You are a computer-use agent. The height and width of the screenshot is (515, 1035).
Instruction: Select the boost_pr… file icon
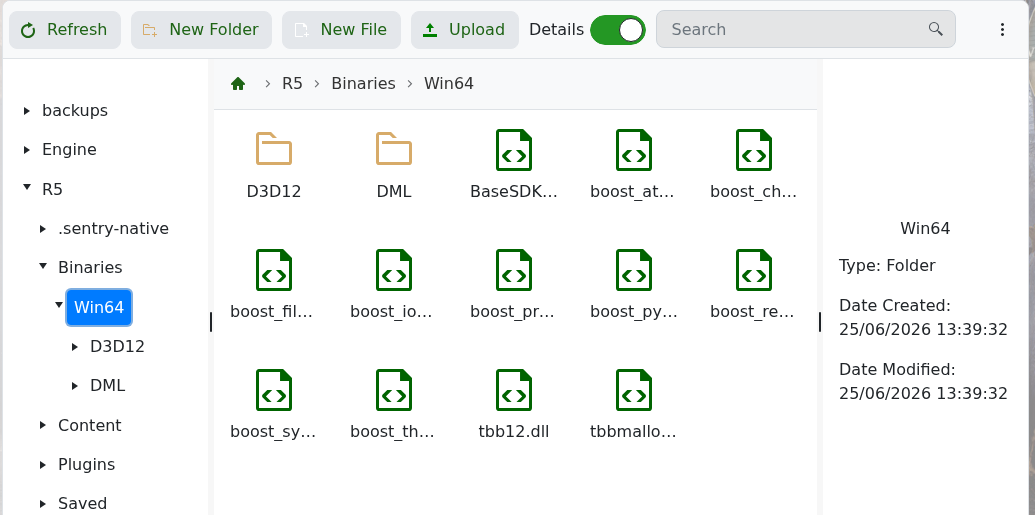[514, 270]
